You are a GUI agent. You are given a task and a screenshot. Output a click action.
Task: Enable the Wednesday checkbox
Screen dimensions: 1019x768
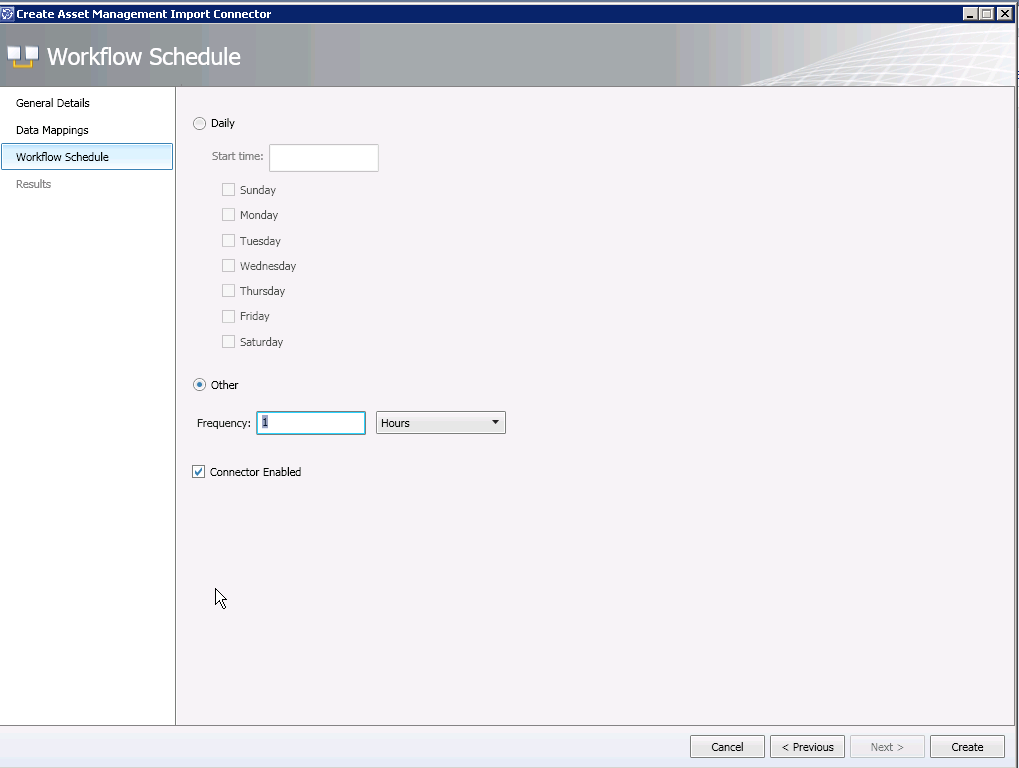(229, 266)
